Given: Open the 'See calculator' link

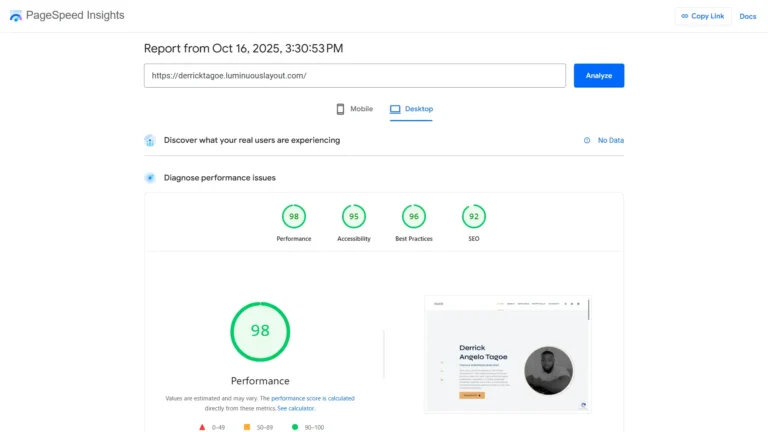Looking at the screenshot, I should point(294,408).
